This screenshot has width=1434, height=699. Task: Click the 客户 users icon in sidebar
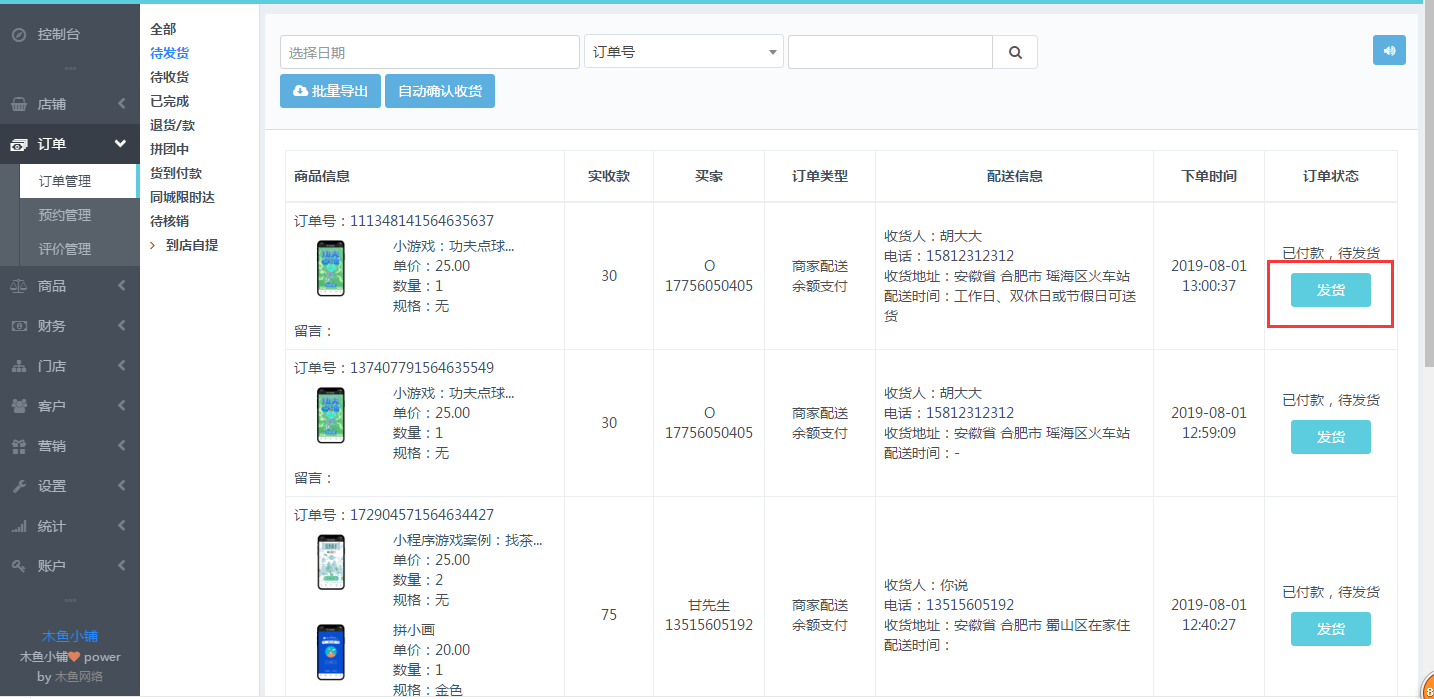pos(19,406)
